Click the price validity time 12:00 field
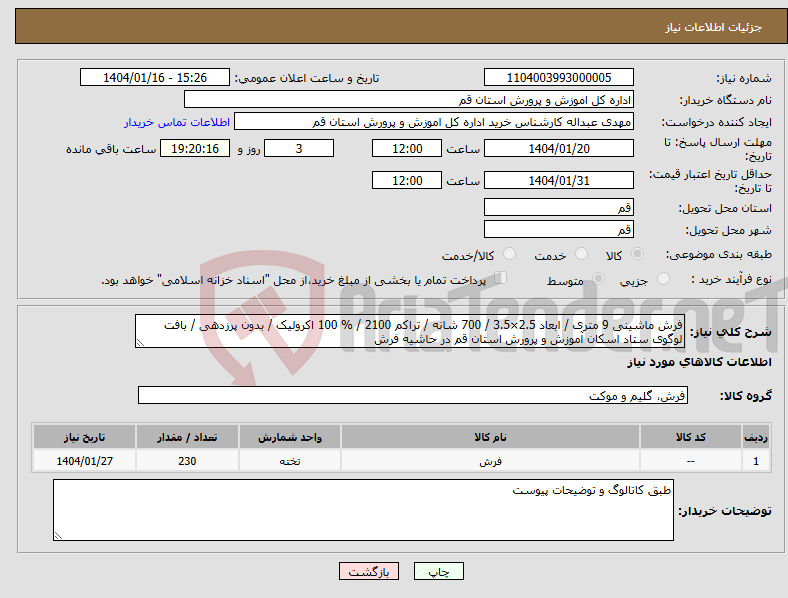788x598 pixels. pos(407,180)
